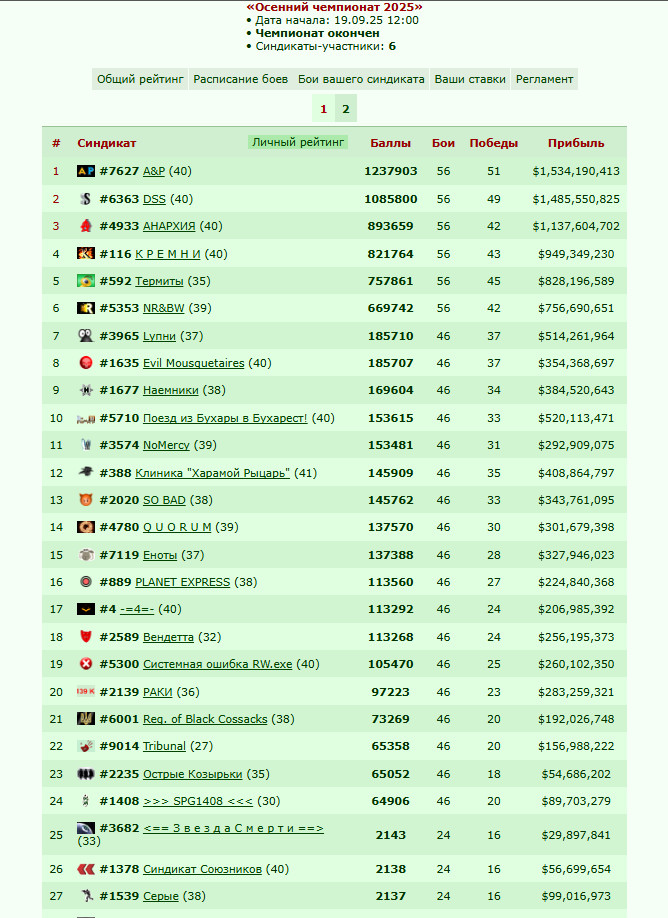This screenshot has height=918, width=668.
Task: Open the DSS syndicate link
Action: pos(155,199)
